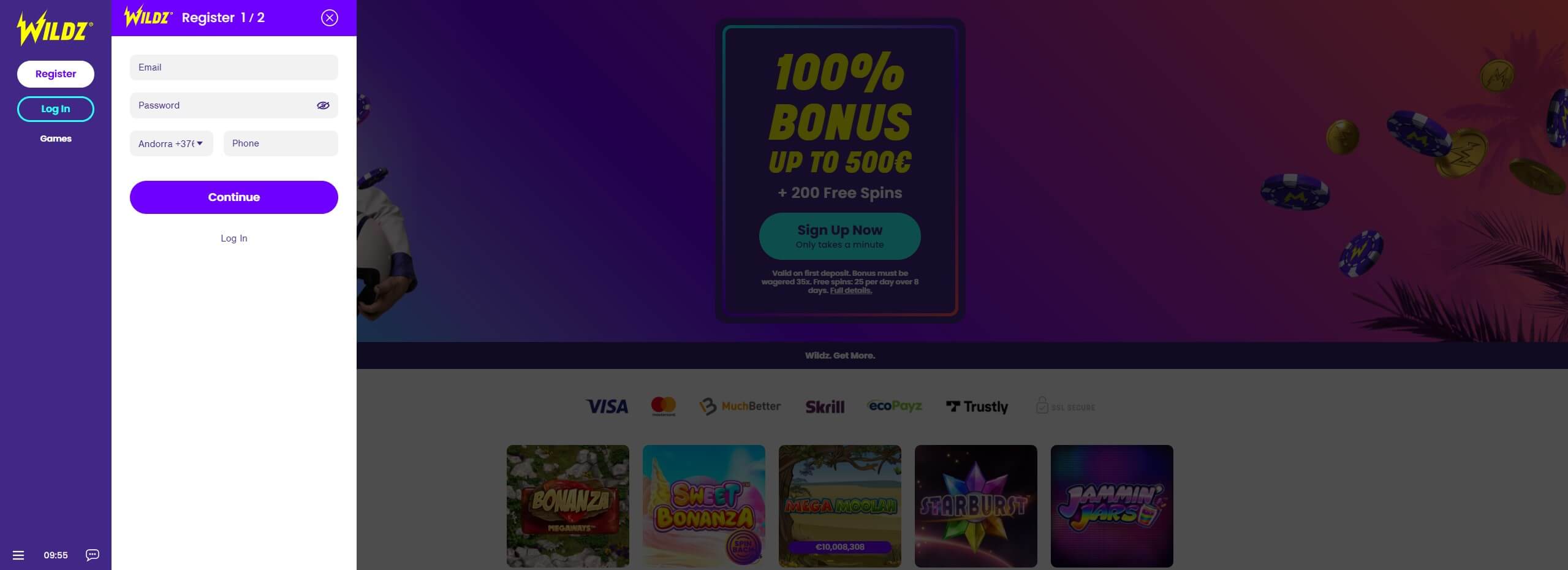
Task: Close the Register panel with X icon
Action: (330, 18)
